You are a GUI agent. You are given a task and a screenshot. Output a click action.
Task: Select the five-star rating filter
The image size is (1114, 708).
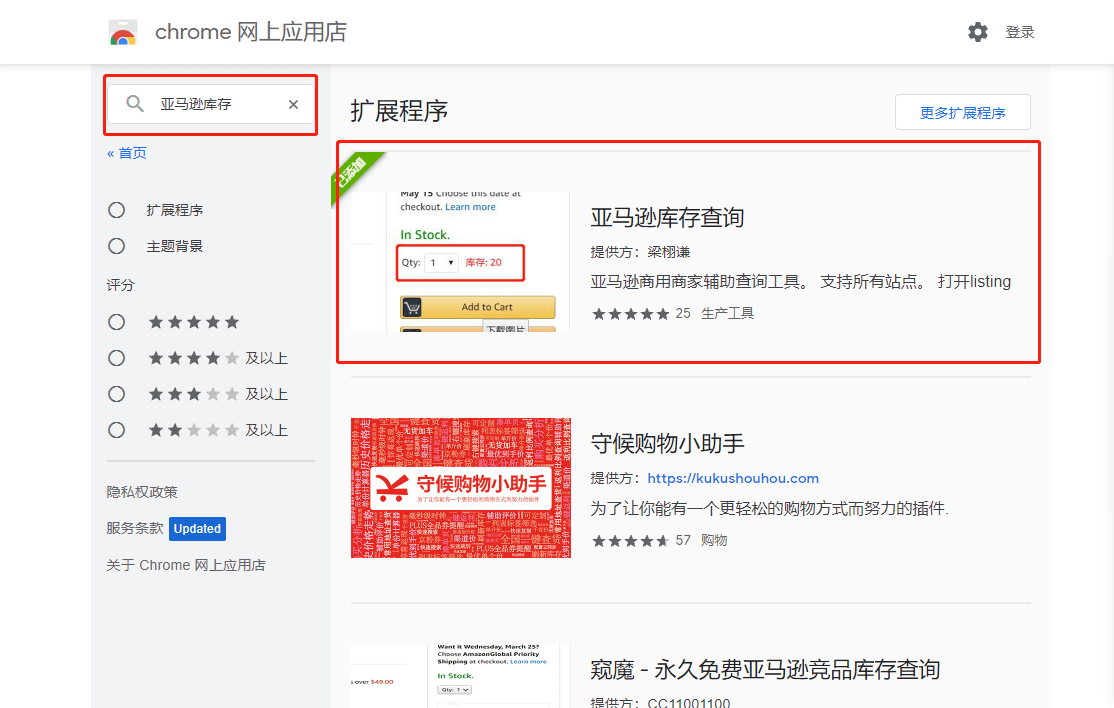coord(117,322)
